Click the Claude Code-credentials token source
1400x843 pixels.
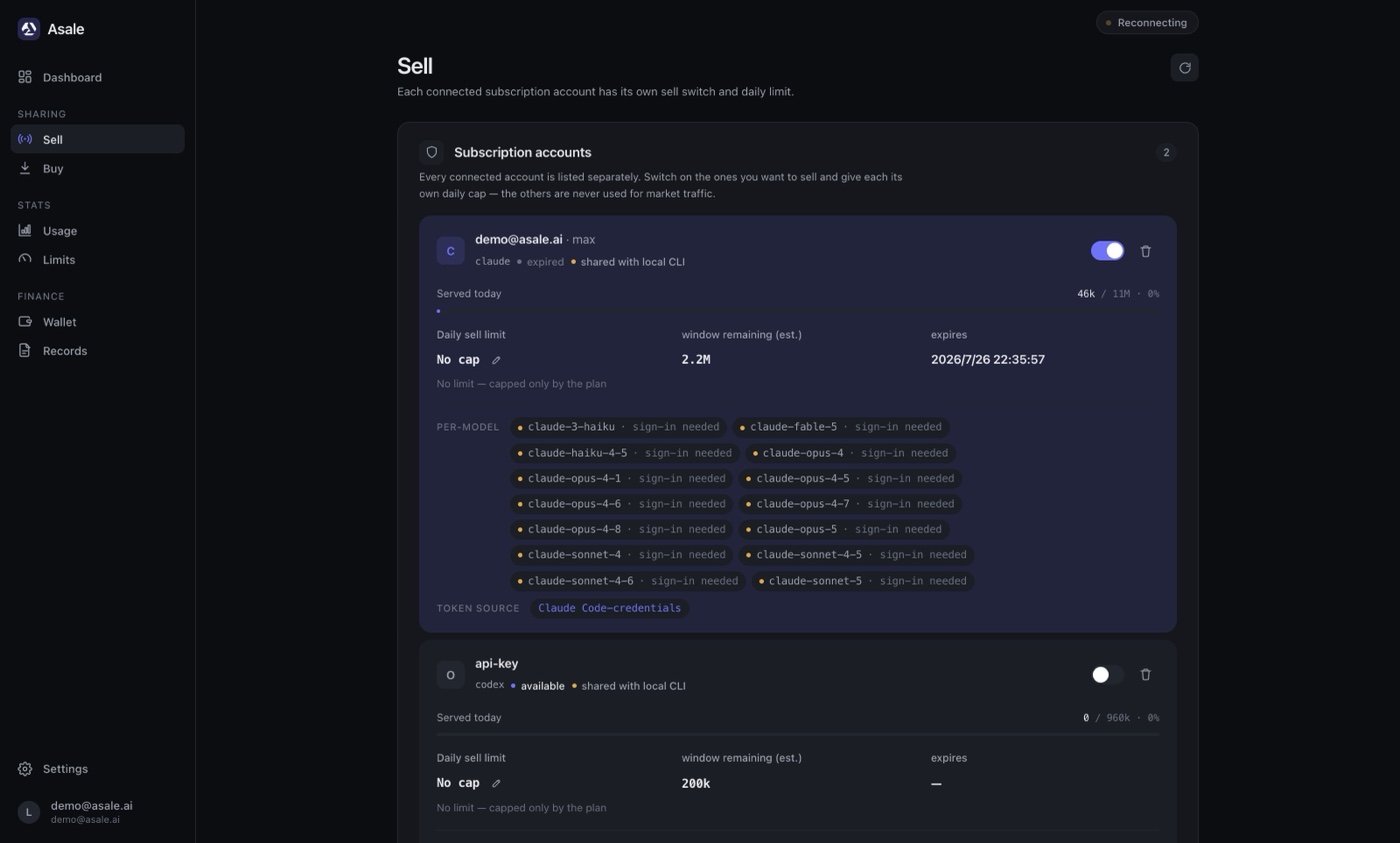point(609,608)
